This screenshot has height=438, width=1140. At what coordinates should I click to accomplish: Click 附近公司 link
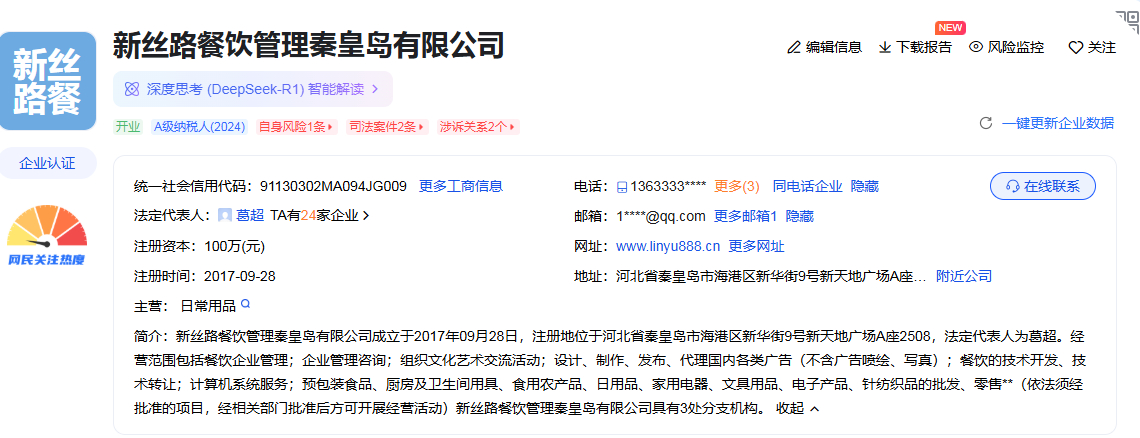(963, 276)
